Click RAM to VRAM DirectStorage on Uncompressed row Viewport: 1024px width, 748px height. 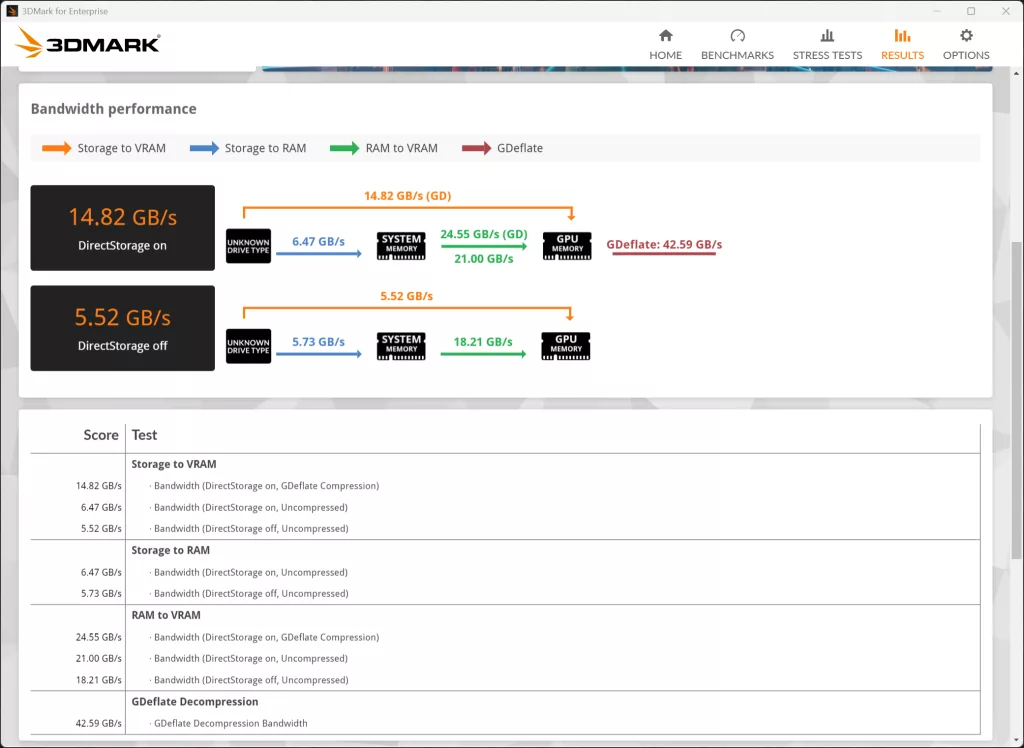tap(505, 659)
